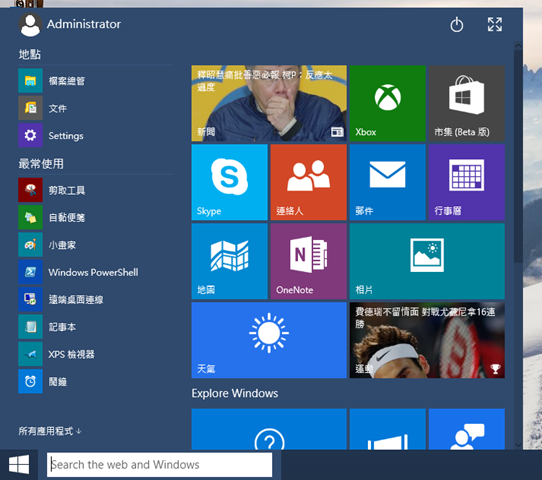This screenshot has width=542, height=480.
Task: Click the scrollbar up arrow
Action: pos(518,46)
